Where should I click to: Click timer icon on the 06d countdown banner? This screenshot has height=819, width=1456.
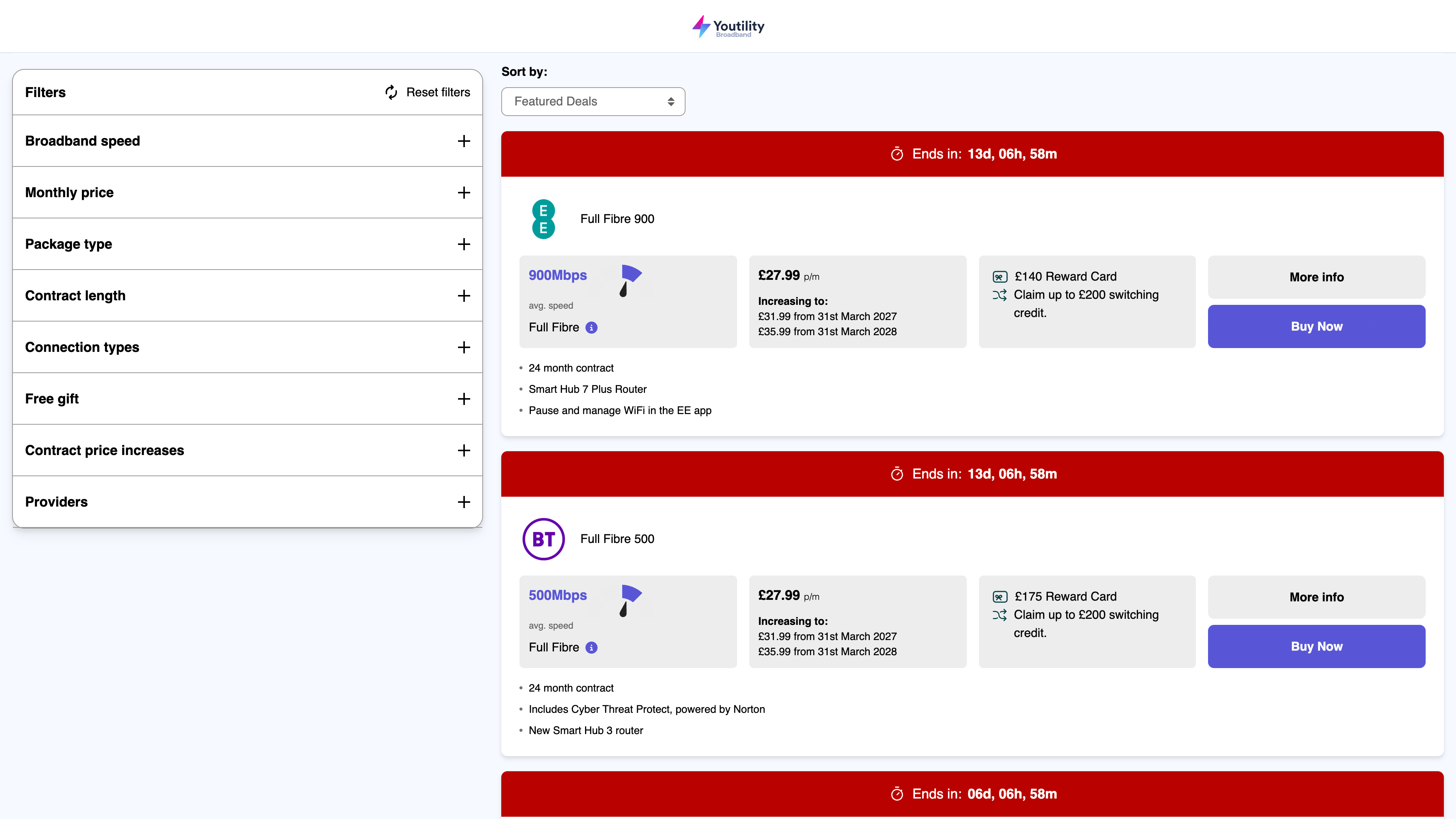897,794
